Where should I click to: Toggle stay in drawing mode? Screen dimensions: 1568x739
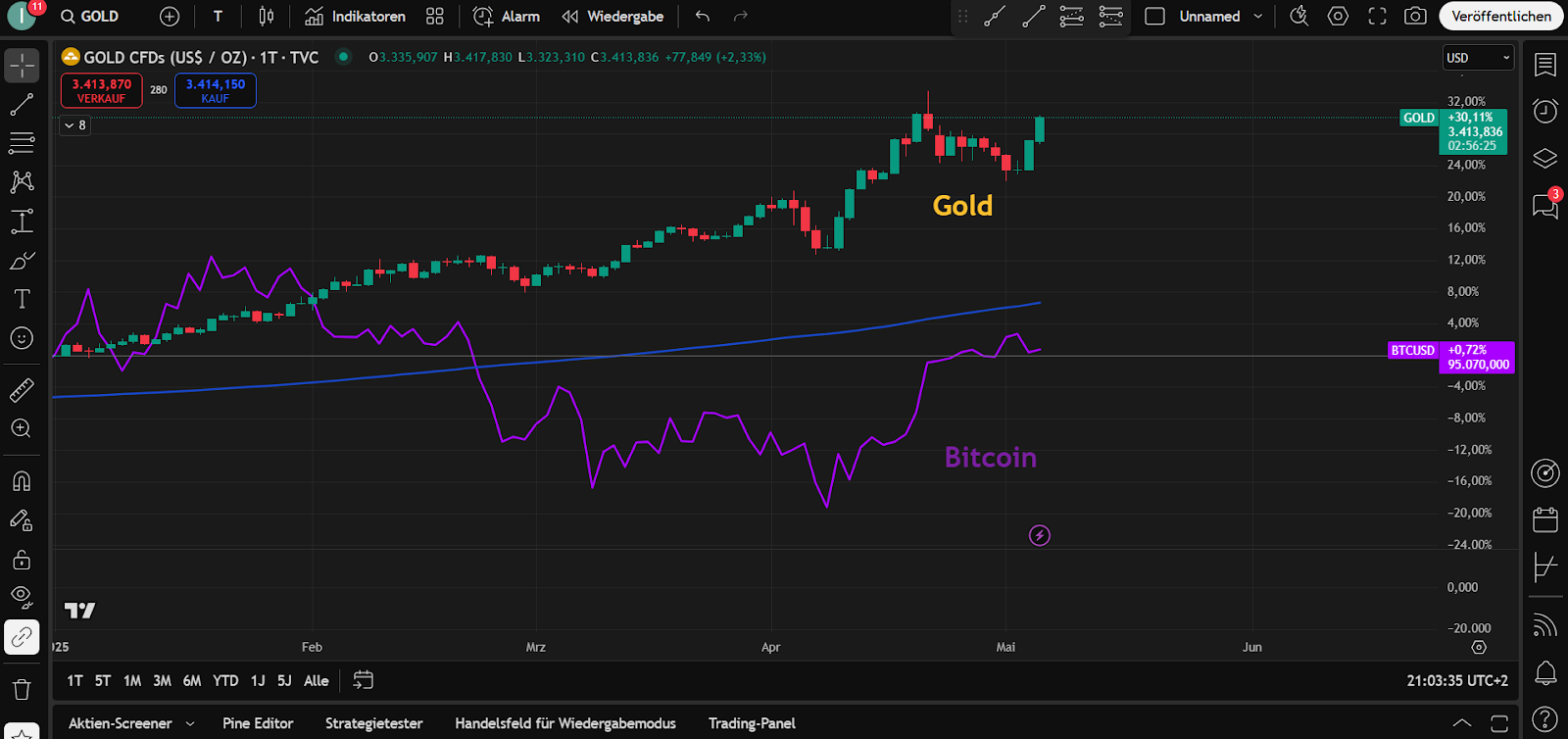pos(22,520)
